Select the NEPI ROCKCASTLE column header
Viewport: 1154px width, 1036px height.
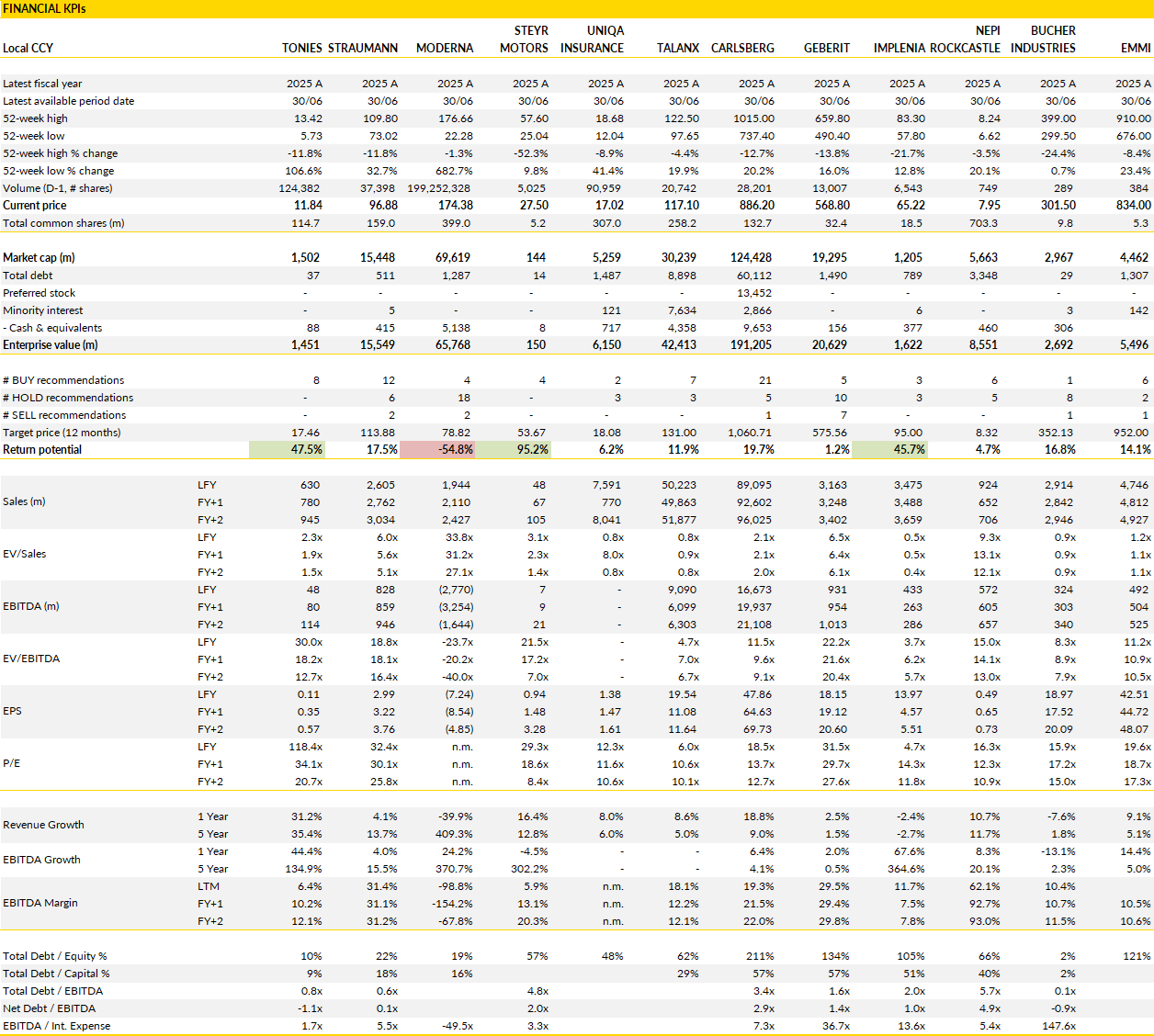(x=965, y=39)
